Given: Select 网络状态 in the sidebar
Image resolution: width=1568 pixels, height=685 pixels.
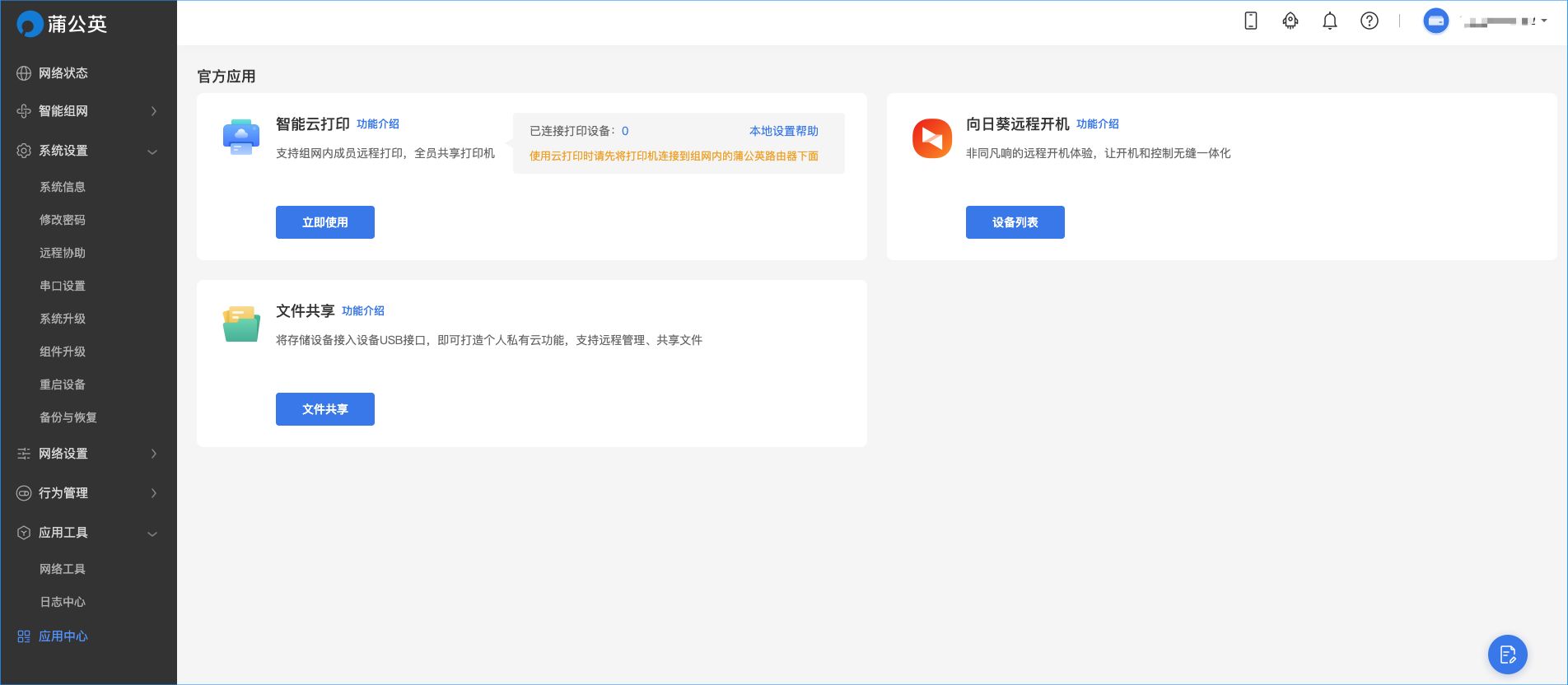Looking at the screenshot, I should click(x=63, y=73).
